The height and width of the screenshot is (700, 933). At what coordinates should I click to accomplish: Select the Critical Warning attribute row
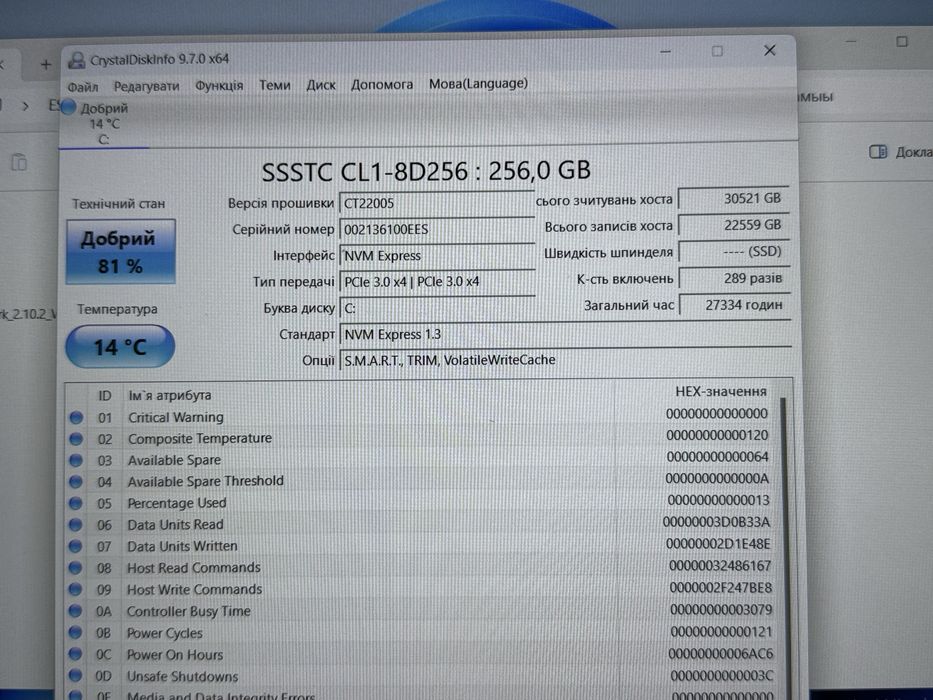[x=422, y=416]
